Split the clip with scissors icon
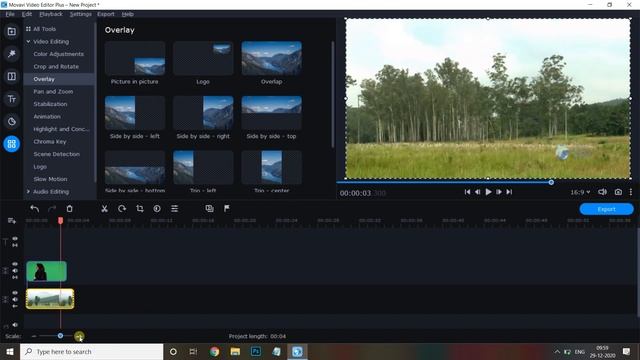The height and width of the screenshot is (360, 640). (104, 209)
